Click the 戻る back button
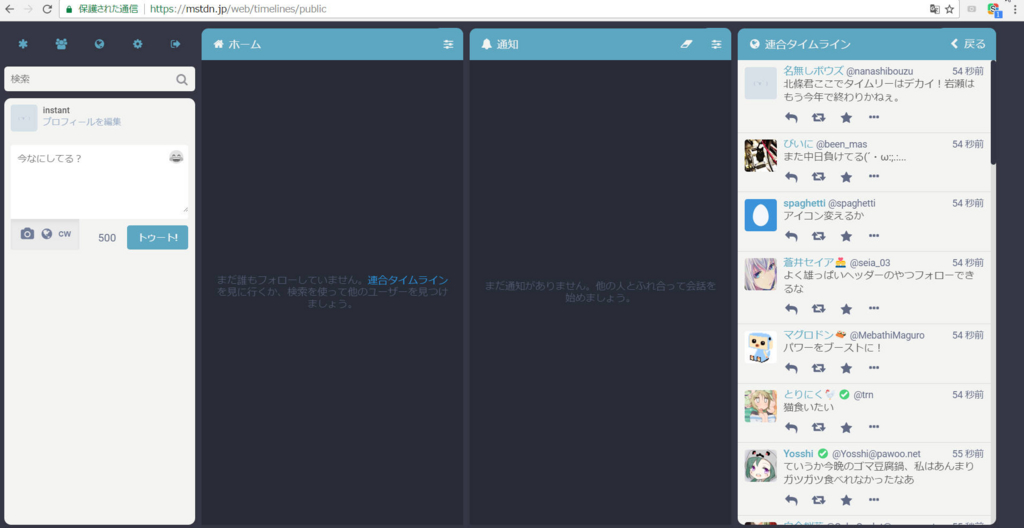 (968, 44)
